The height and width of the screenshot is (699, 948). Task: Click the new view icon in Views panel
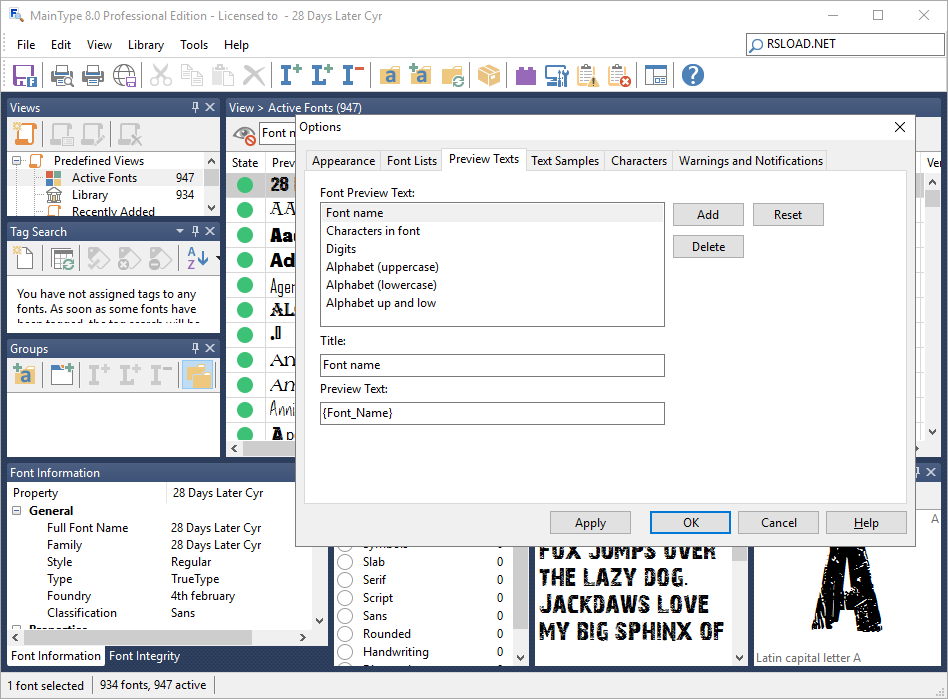(25, 134)
